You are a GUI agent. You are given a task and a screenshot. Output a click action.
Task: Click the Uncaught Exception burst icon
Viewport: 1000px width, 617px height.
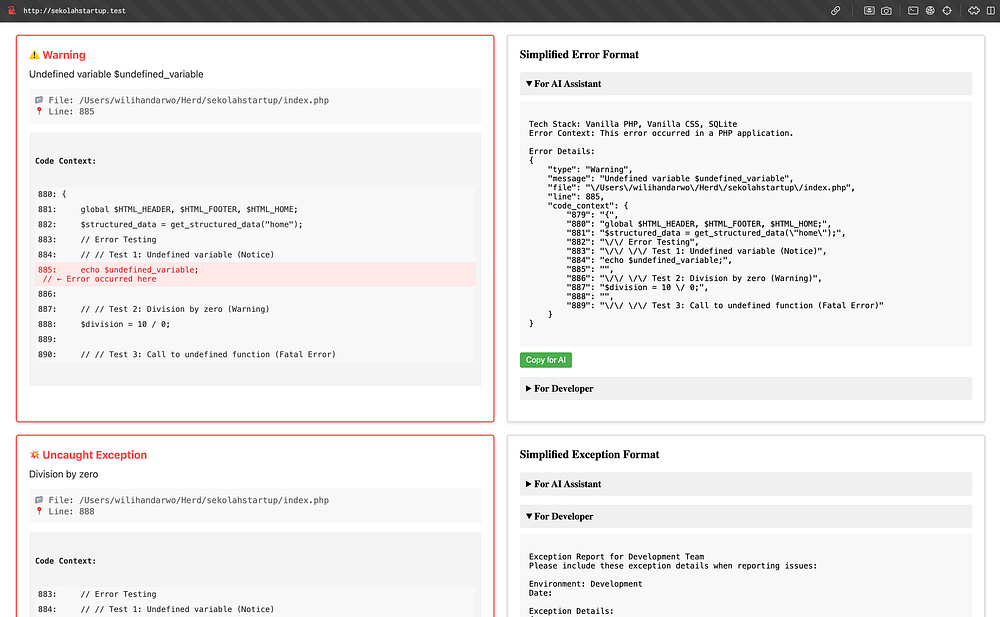tap(34, 455)
